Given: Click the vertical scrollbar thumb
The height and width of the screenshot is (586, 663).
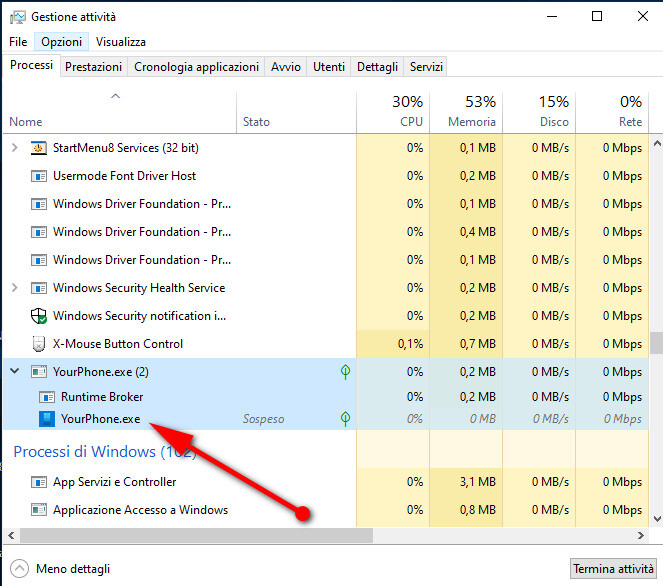Looking at the screenshot, I should point(657,342).
